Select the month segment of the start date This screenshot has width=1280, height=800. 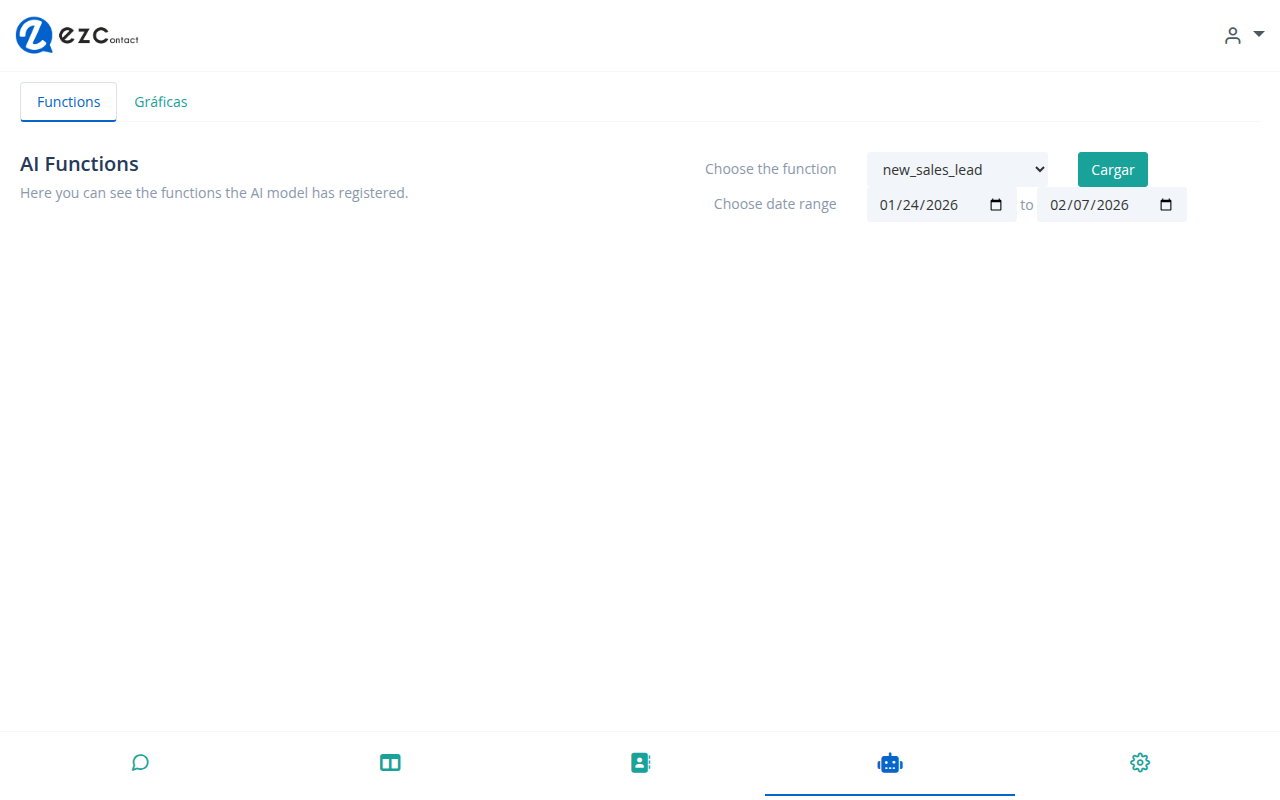pos(888,205)
